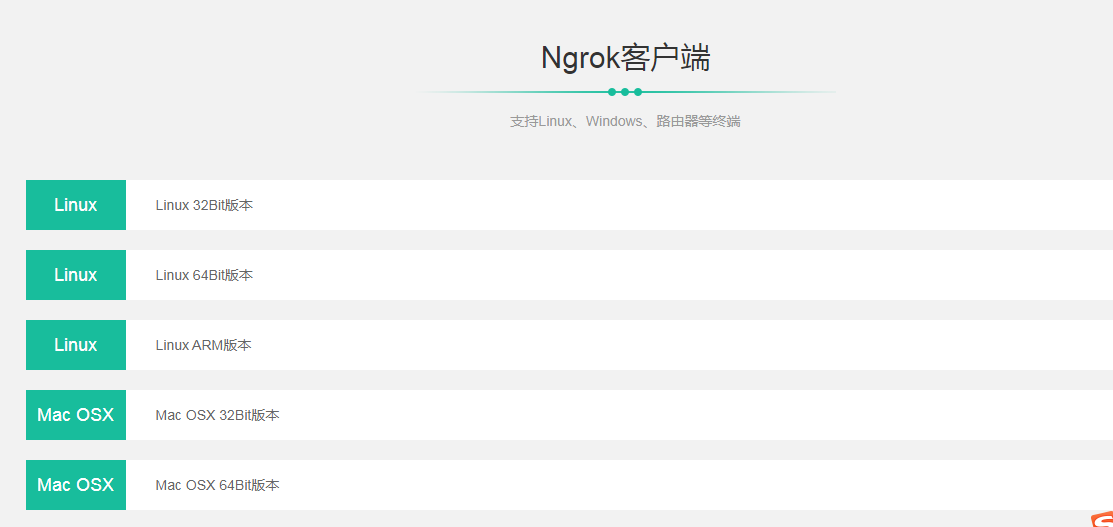Click the green Linux label for ARM
The height and width of the screenshot is (527, 1113).
[x=76, y=344]
